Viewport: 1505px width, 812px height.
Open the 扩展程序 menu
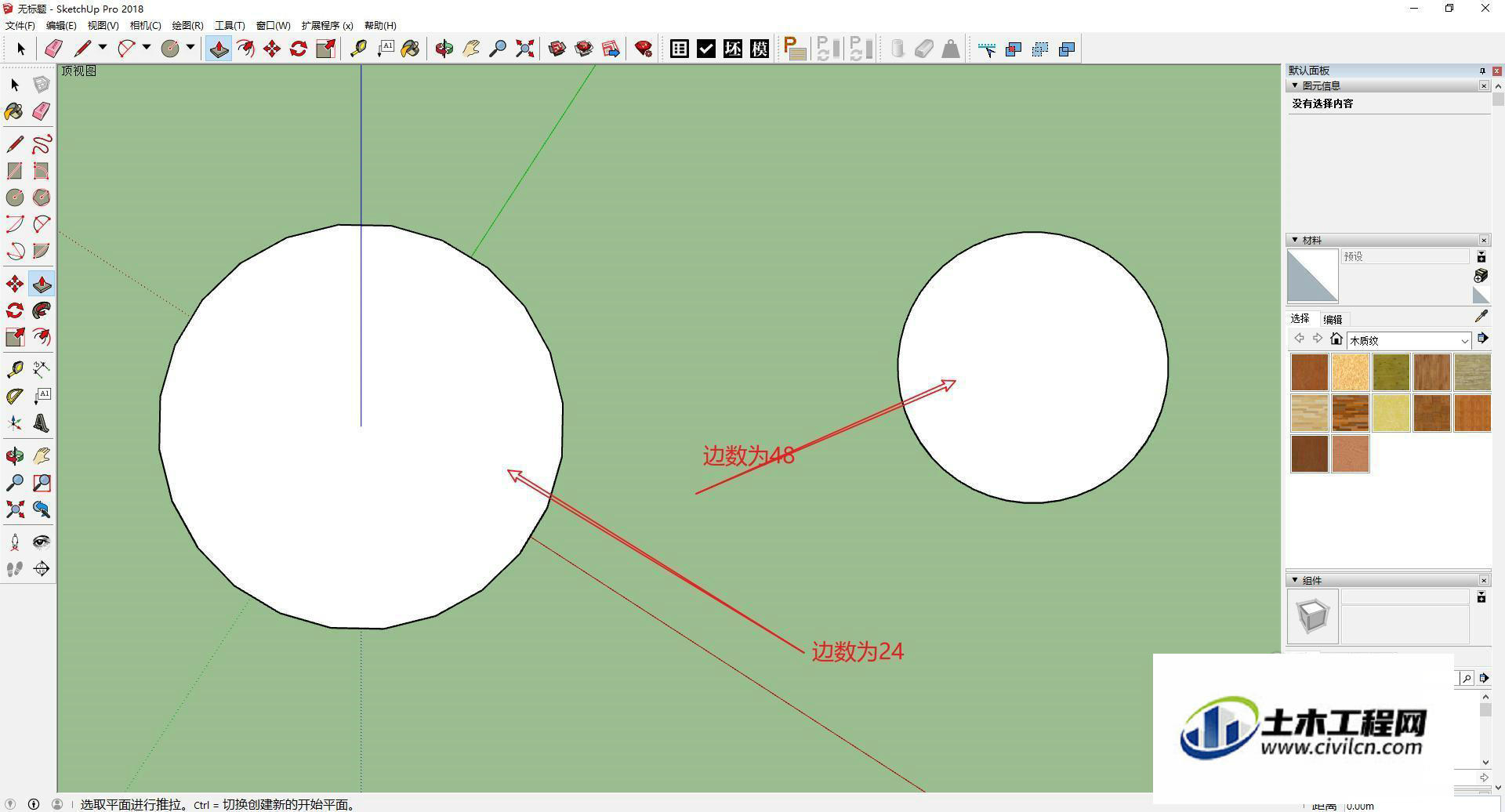[327, 25]
